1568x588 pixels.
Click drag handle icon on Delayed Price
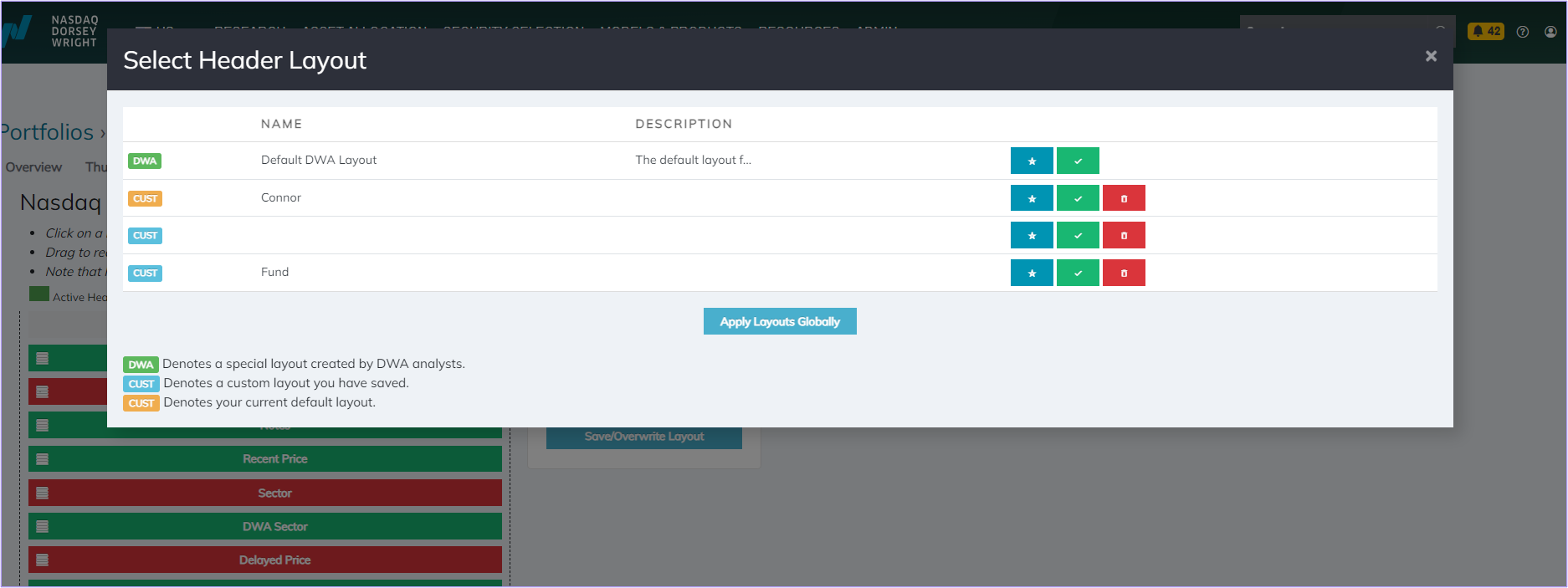tap(43, 560)
